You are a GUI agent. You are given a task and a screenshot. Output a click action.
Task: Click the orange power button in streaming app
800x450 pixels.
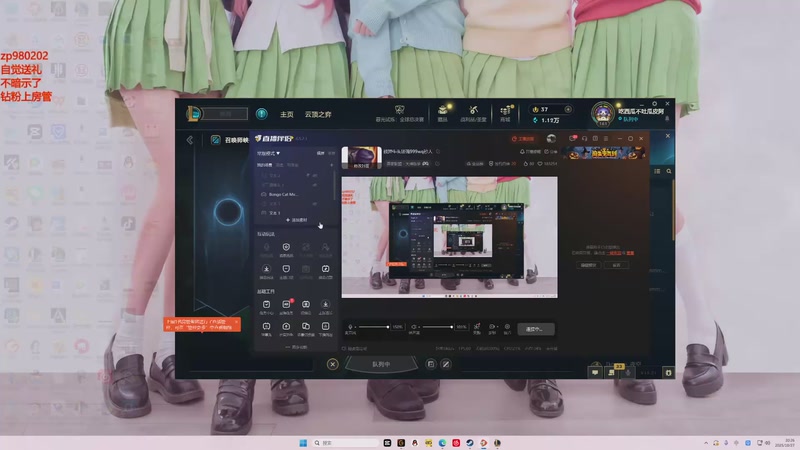coord(523,139)
